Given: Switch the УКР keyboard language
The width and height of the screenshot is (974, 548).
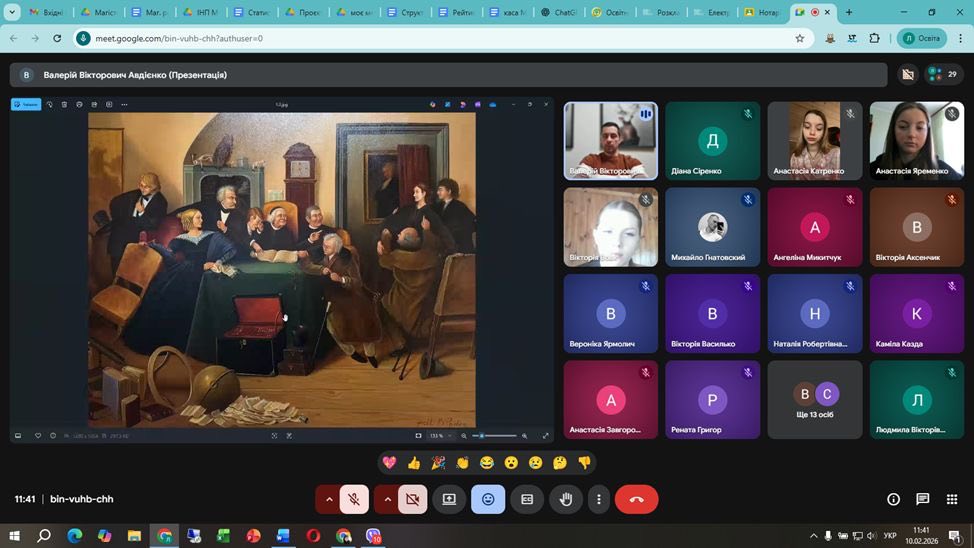Looking at the screenshot, I should pos(890,536).
